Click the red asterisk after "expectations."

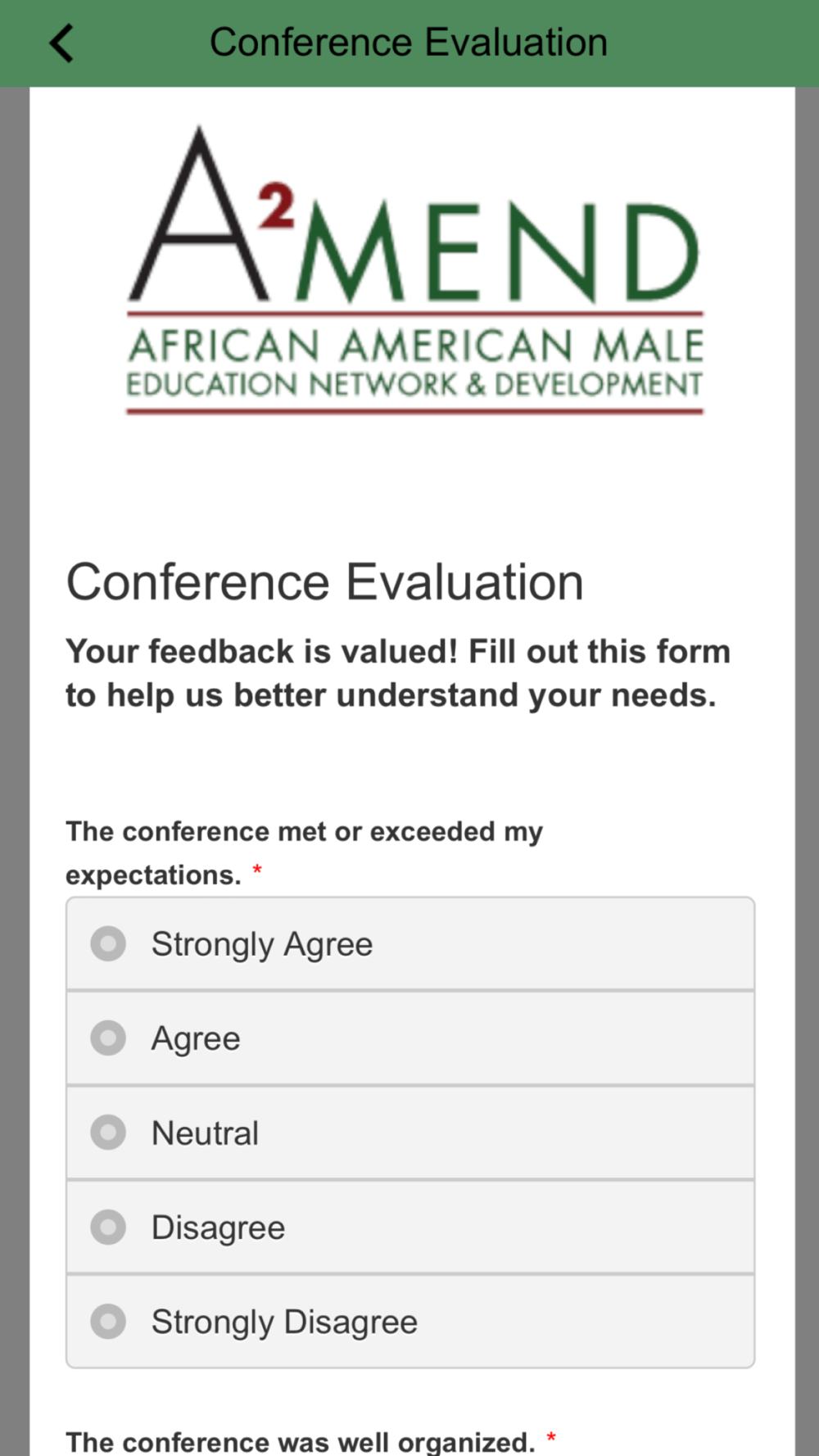point(257,870)
